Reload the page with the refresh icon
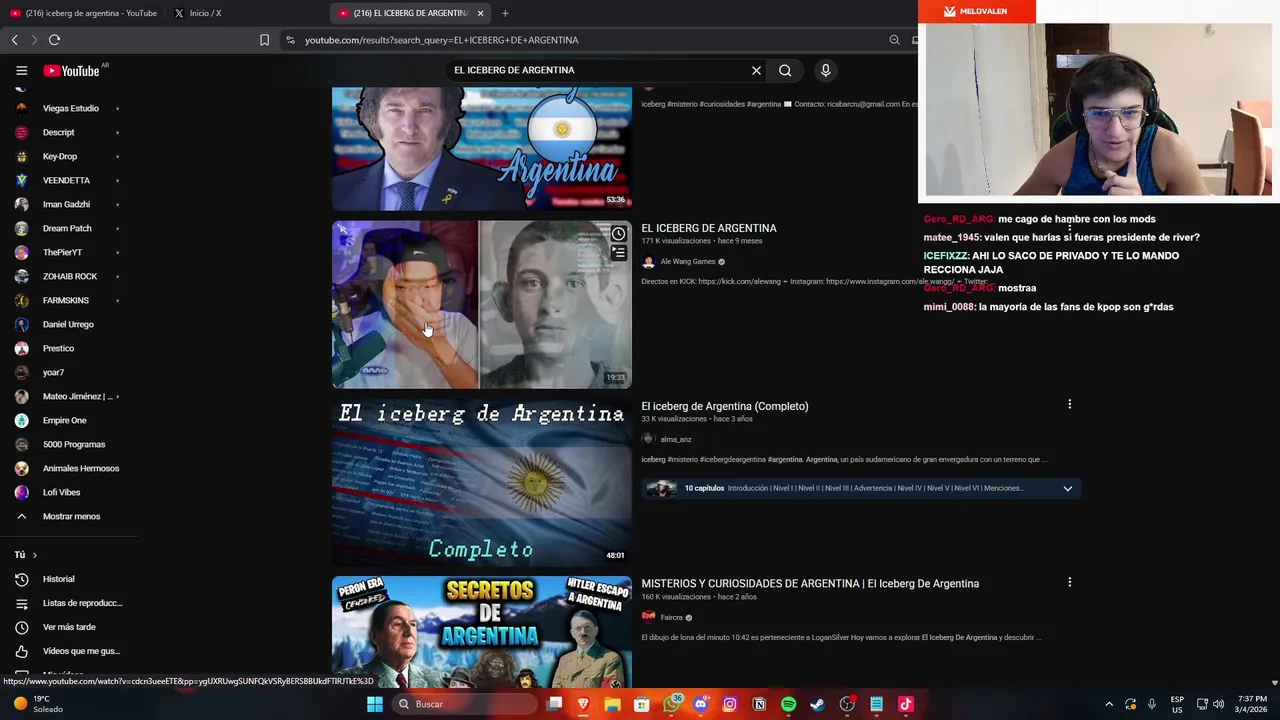 (54, 40)
